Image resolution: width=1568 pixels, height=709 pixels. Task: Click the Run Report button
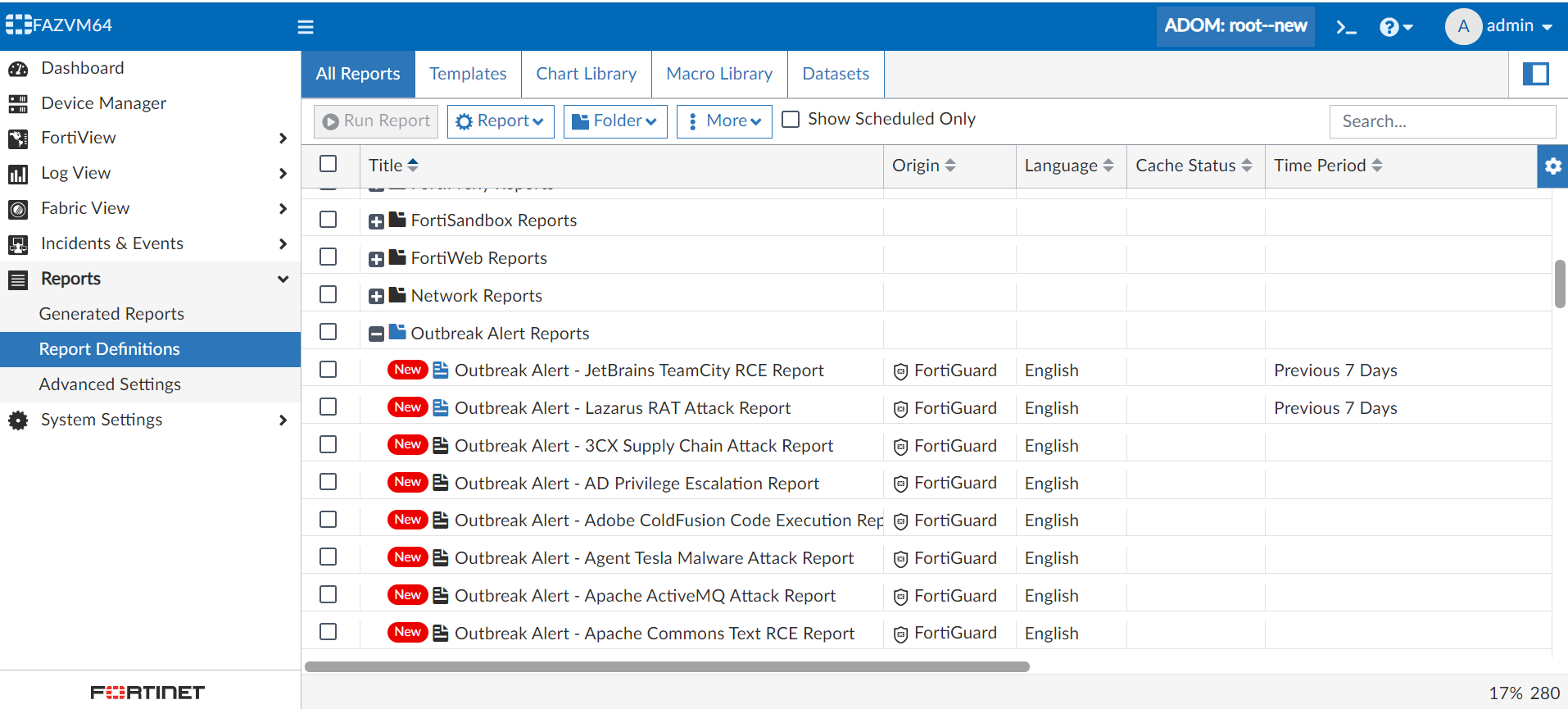click(376, 121)
